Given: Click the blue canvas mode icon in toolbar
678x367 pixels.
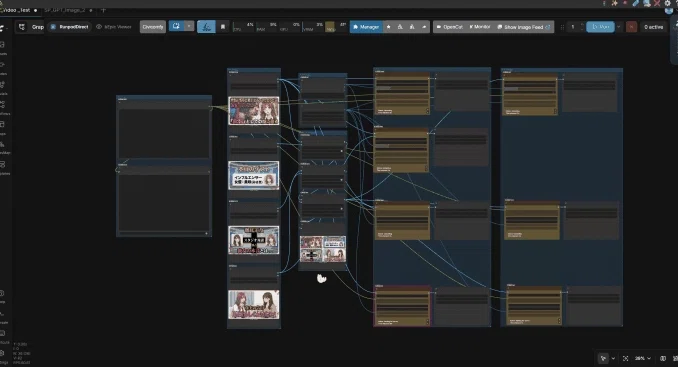Looking at the screenshot, I should pos(206,27).
